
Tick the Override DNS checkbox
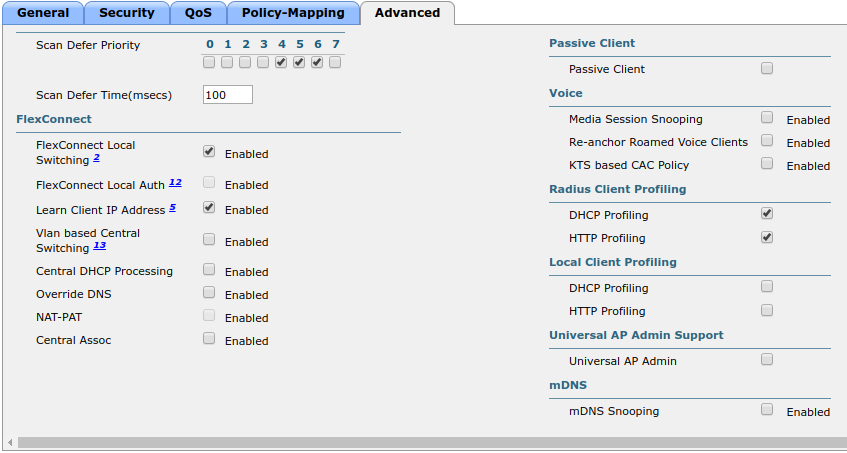point(209,292)
